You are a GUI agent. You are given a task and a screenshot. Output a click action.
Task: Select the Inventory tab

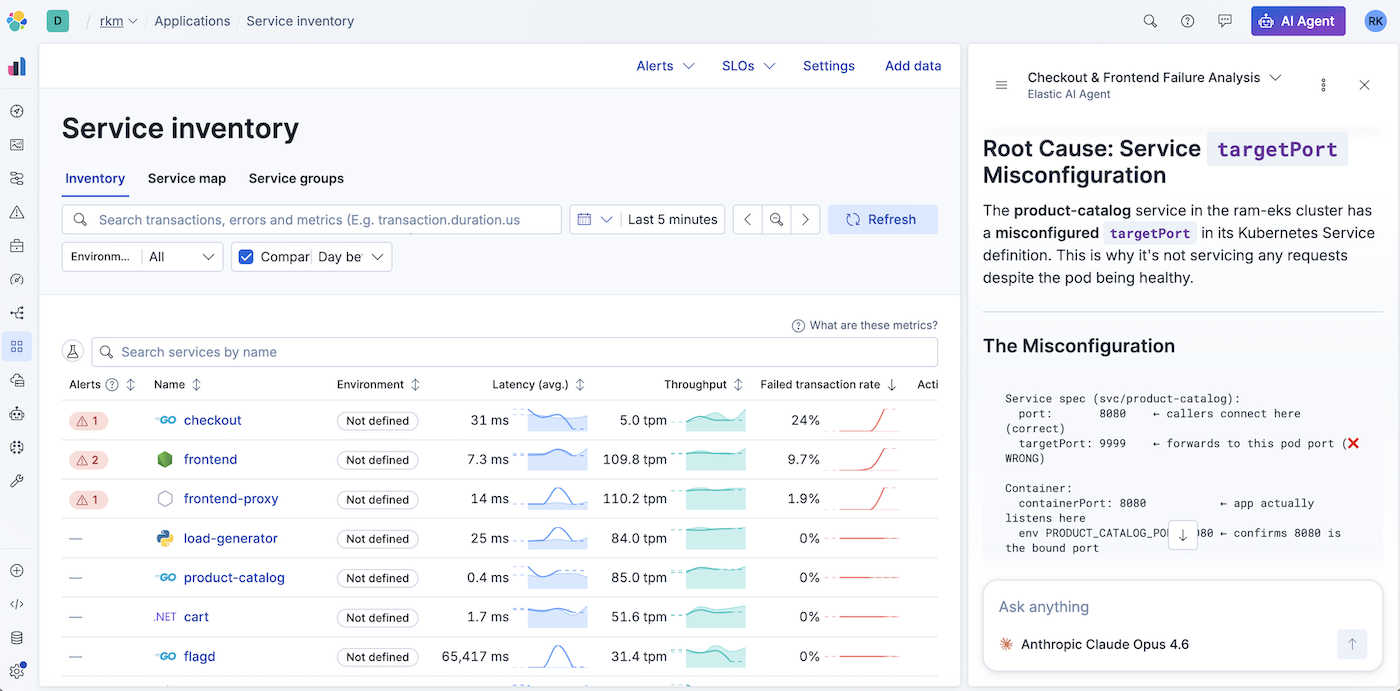pos(95,178)
